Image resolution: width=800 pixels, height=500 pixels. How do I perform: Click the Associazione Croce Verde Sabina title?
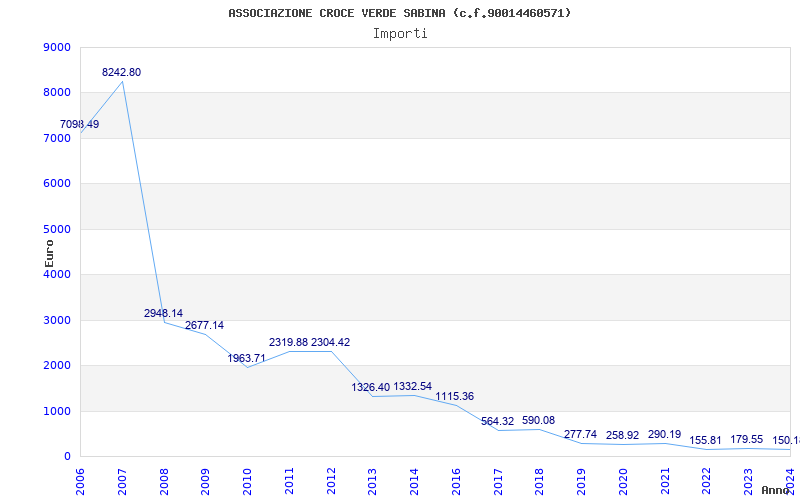pyautogui.click(x=400, y=13)
